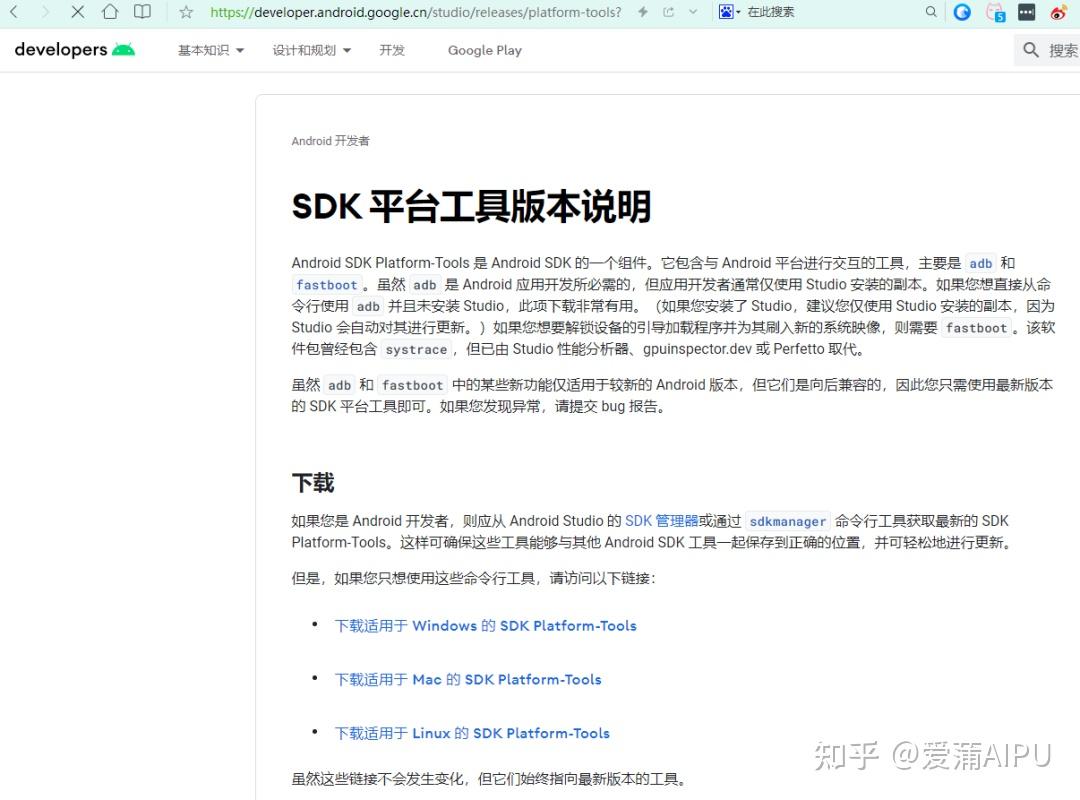Click the browser home icon

tap(110, 12)
